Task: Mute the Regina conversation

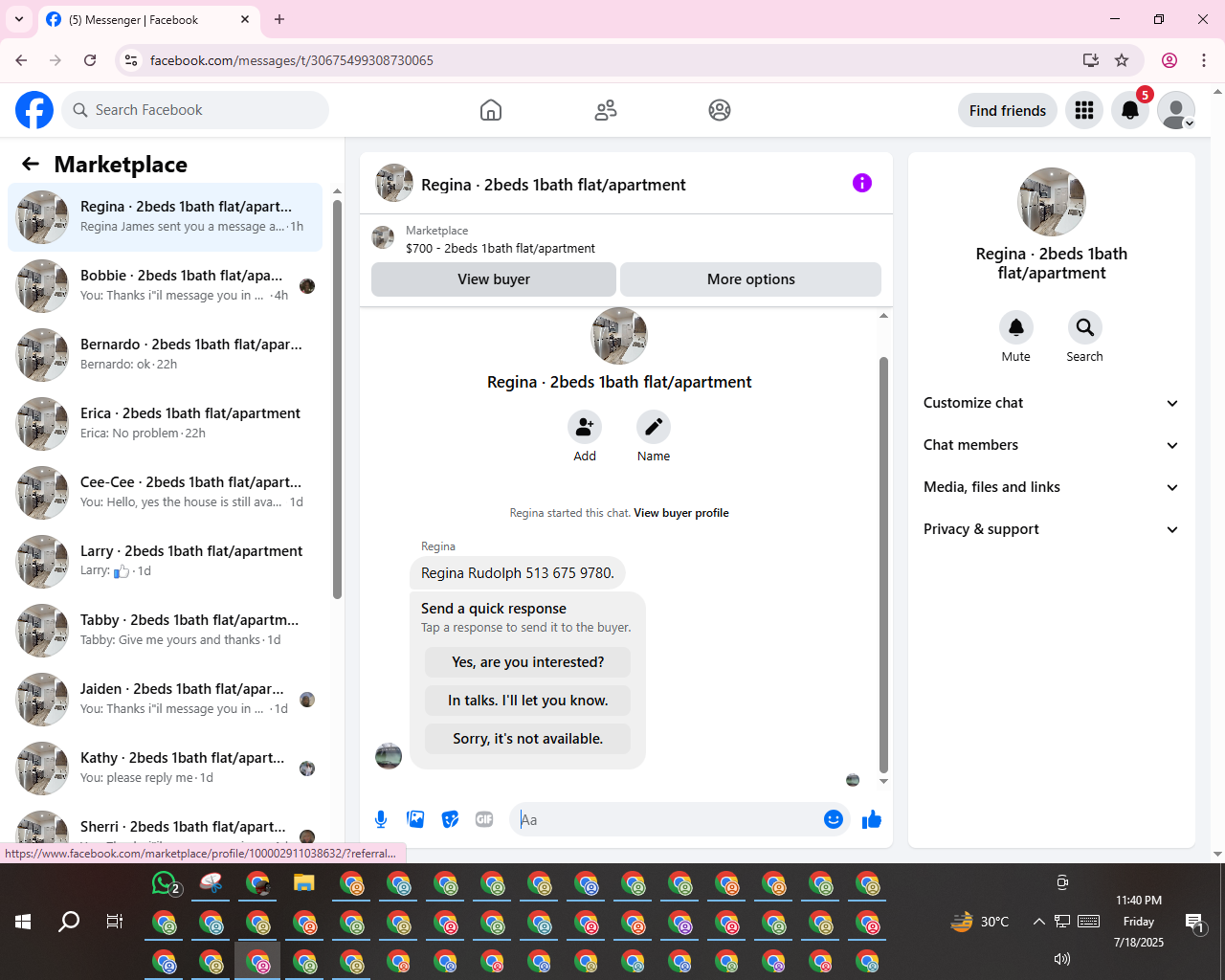Action: [1016, 327]
